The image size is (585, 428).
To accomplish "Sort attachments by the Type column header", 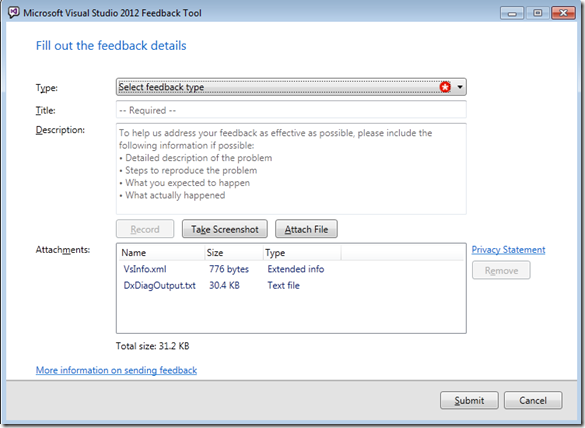I will (x=302, y=253).
